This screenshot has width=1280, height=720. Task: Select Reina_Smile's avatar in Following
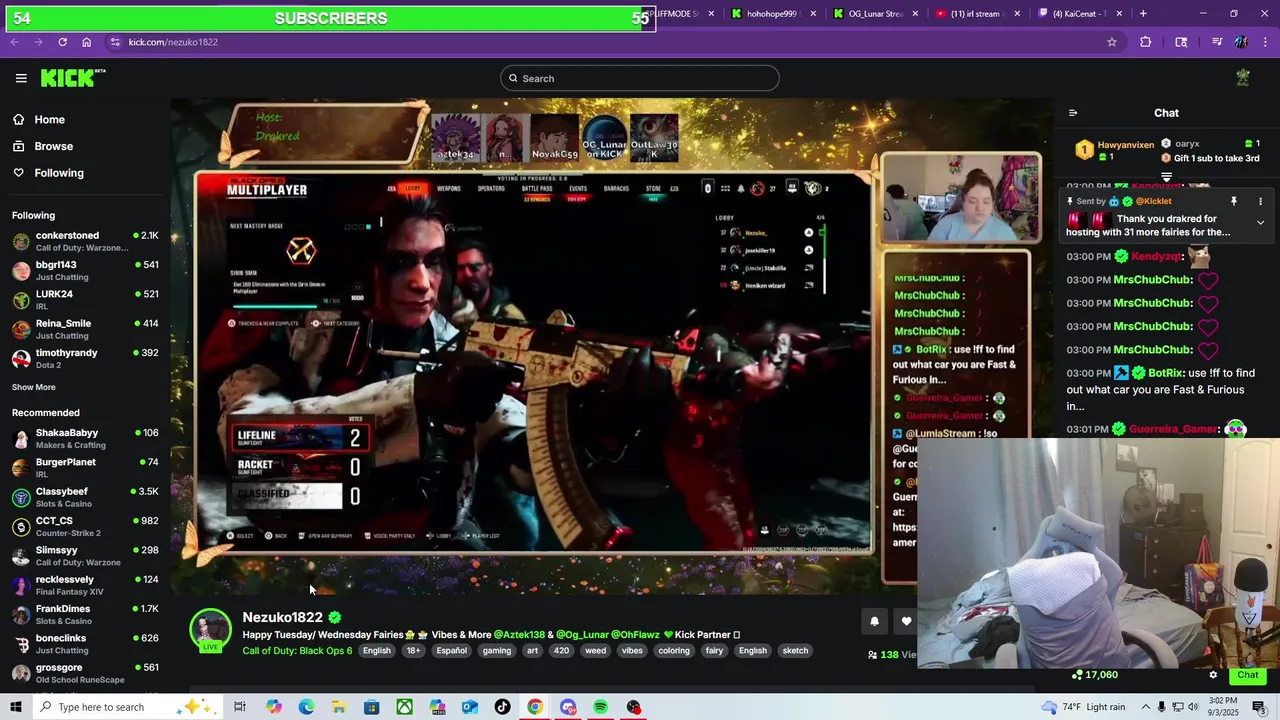point(21,329)
